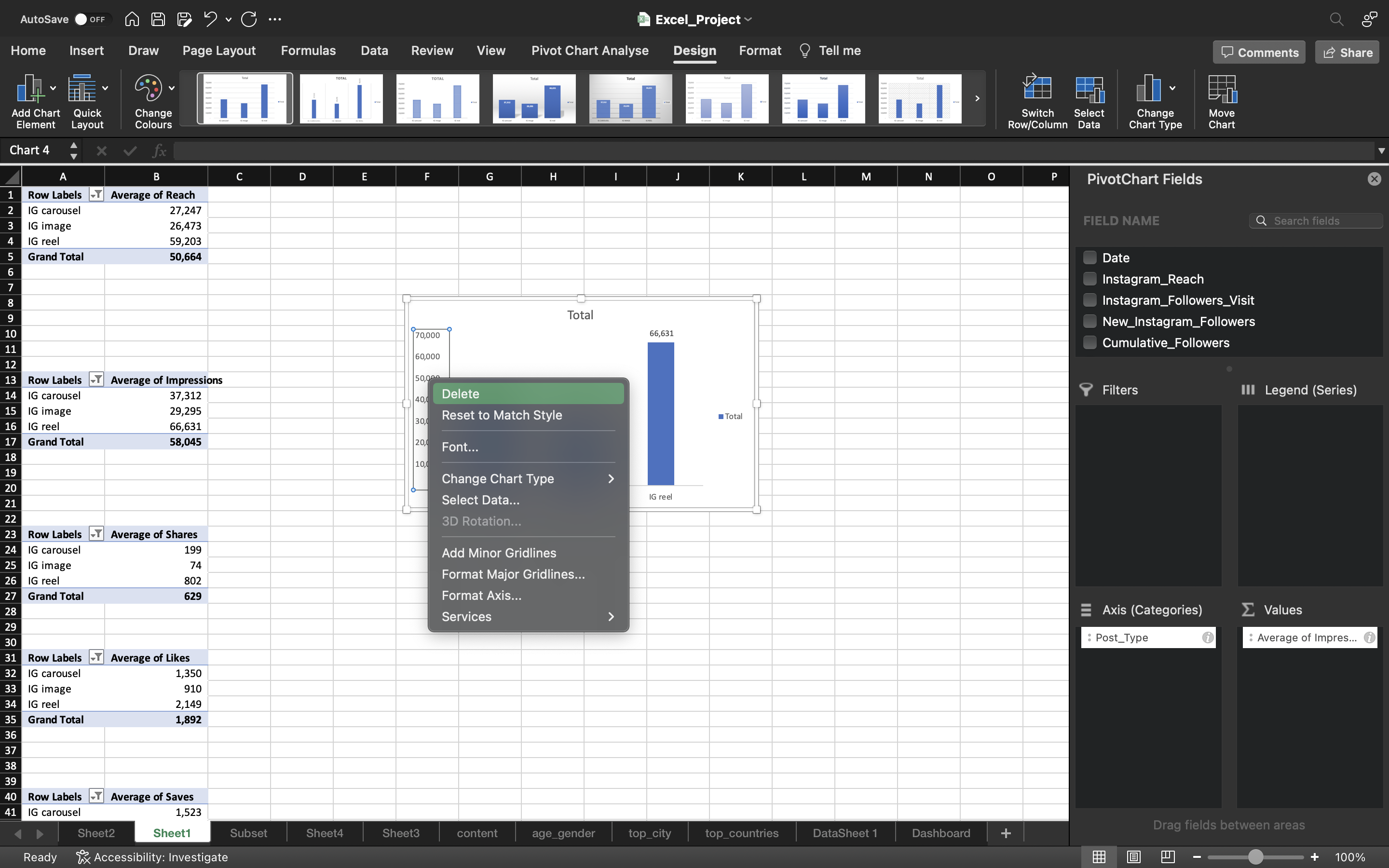
Task: Toggle the Date field checkbox
Action: tap(1090, 258)
